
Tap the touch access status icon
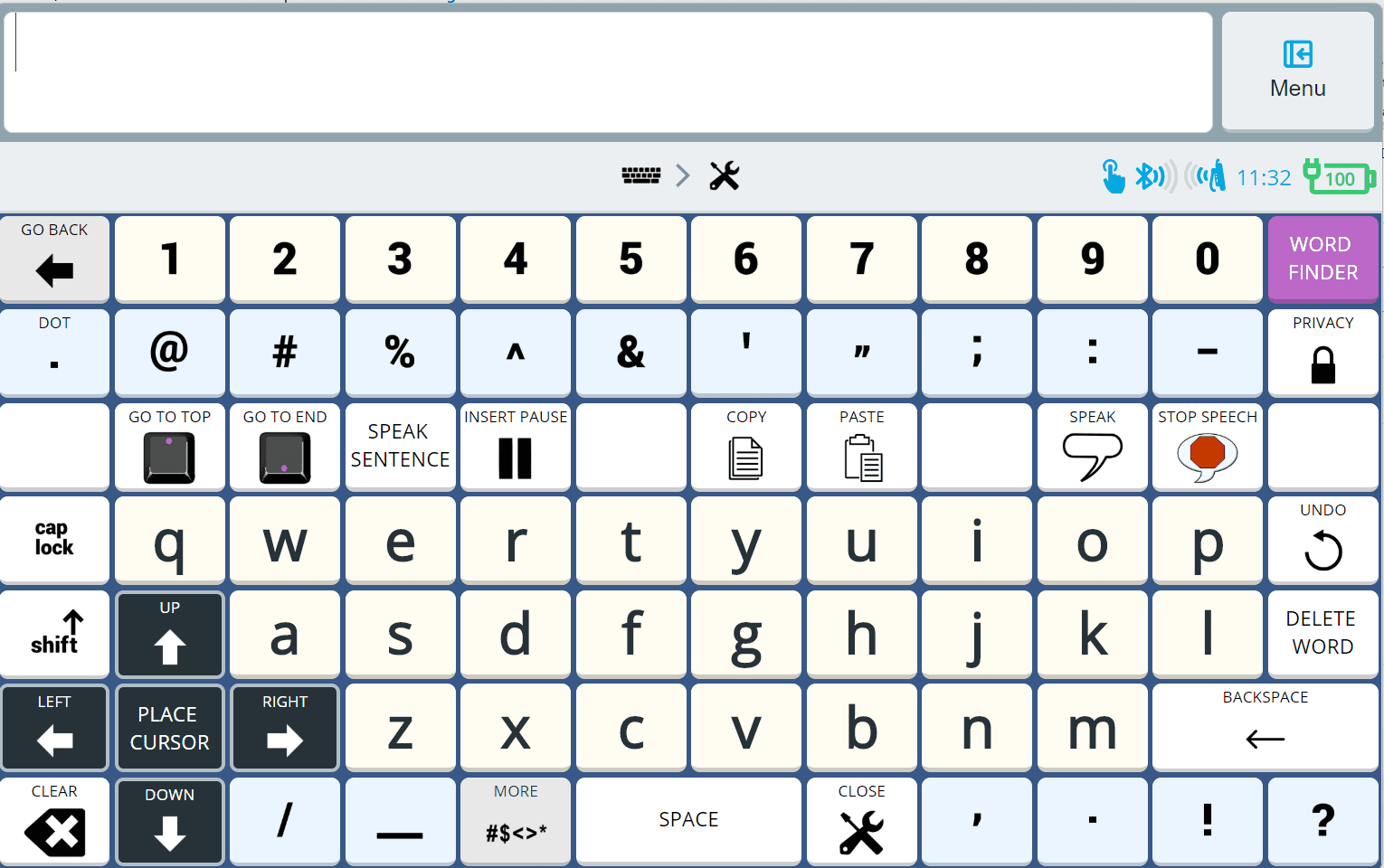pyautogui.click(x=1114, y=176)
